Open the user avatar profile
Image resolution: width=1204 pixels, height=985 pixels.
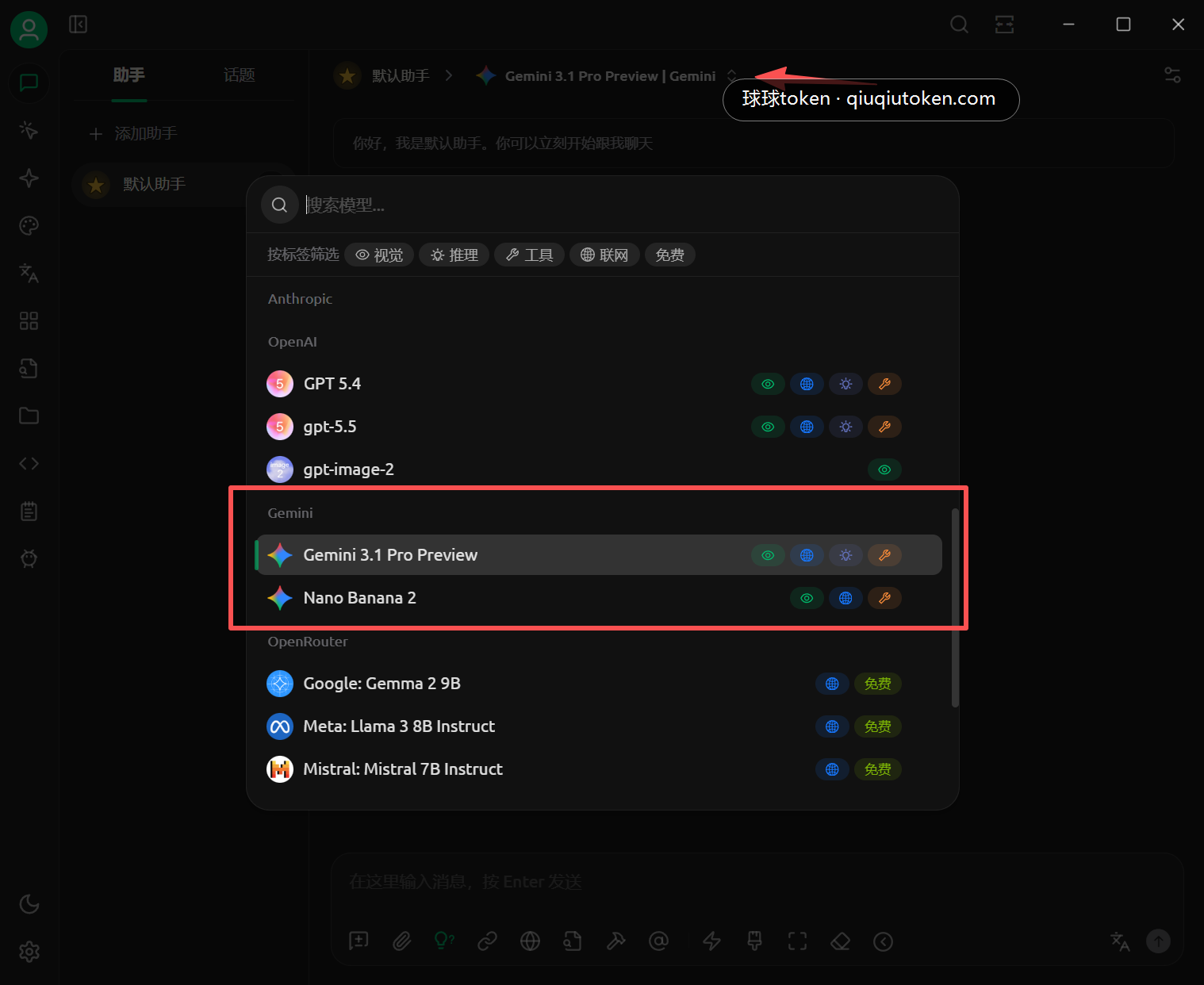[29, 30]
